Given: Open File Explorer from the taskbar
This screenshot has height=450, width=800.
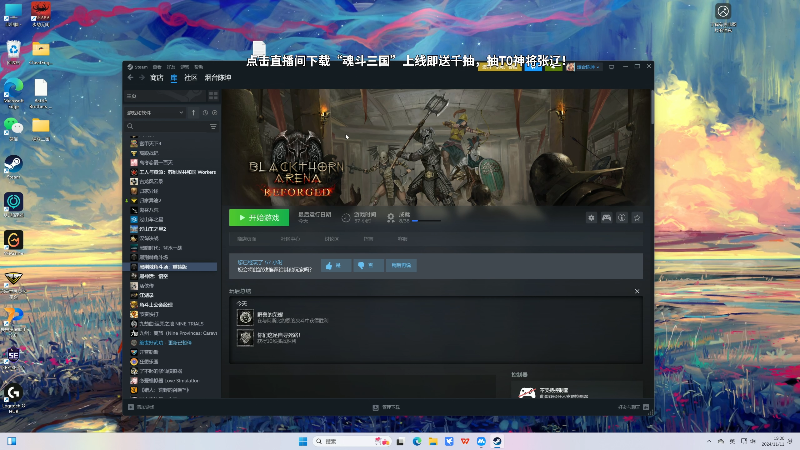Looking at the screenshot, I should click(433, 441).
